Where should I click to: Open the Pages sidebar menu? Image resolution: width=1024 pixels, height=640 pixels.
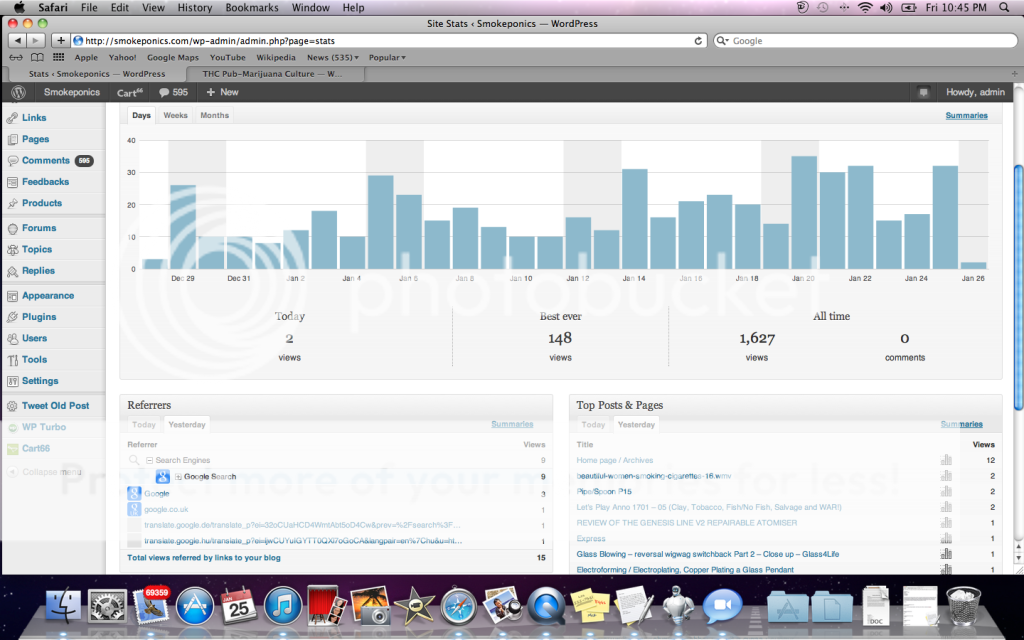click(x=35, y=139)
